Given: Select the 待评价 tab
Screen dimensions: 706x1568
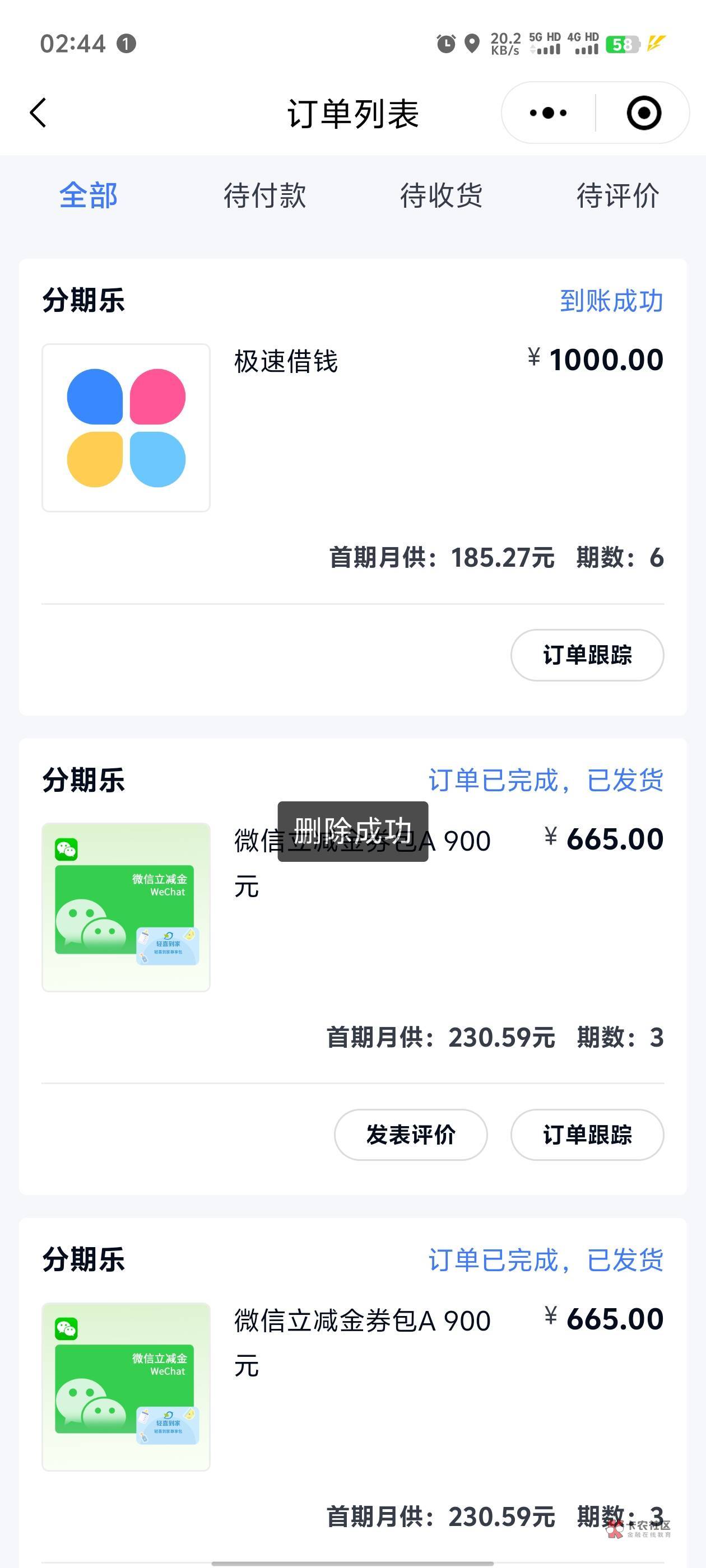Looking at the screenshot, I should 617,196.
